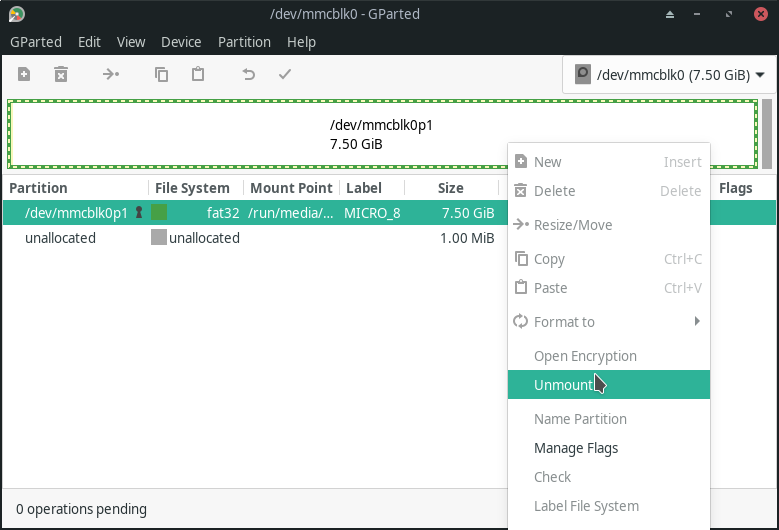Click the File System column header
The height and width of the screenshot is (530, 779).
pyautogui.click(x=192, y=188)
